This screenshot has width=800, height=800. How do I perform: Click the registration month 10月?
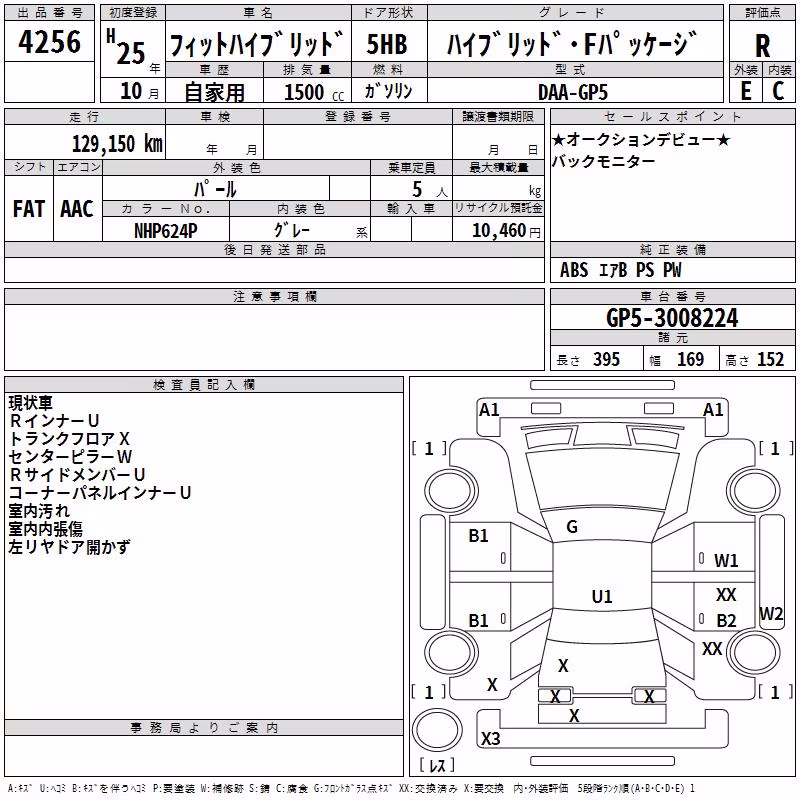(139, 91)
